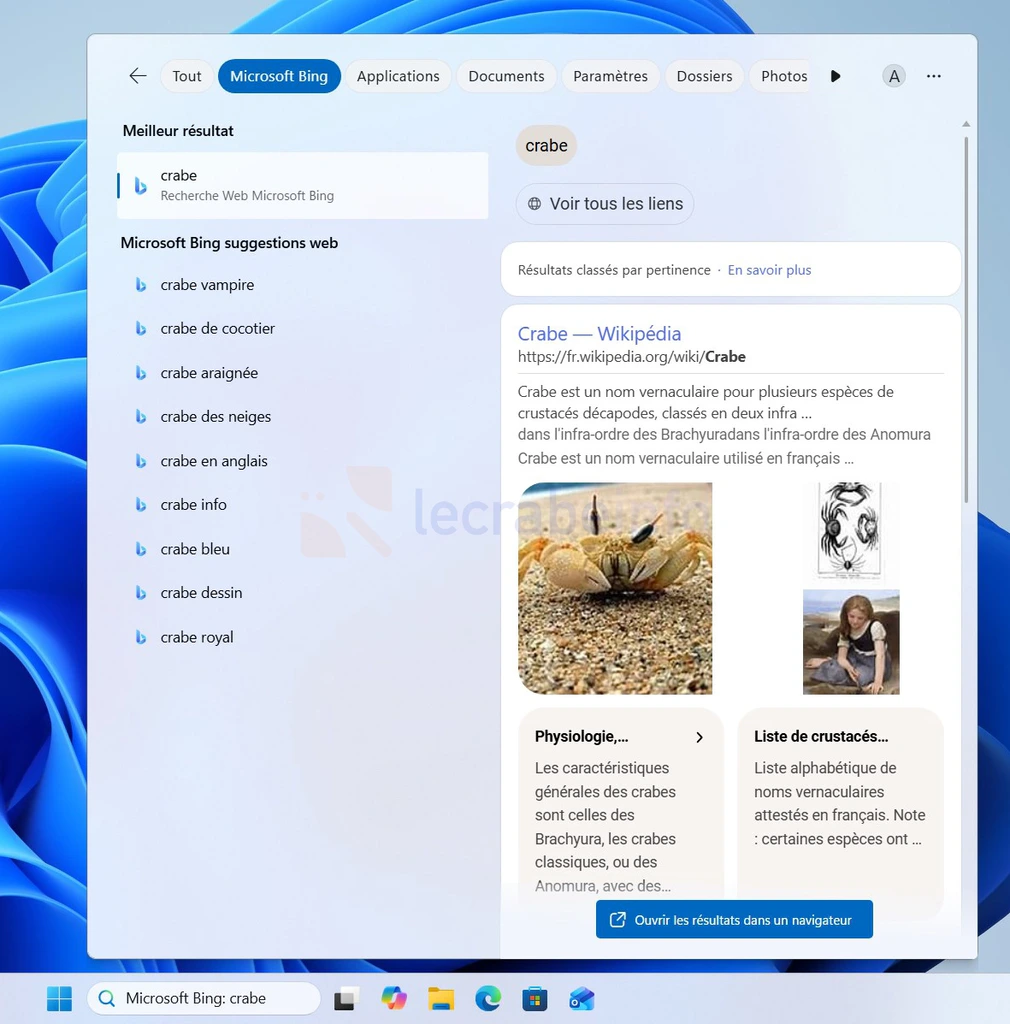
Task: Switch to the Tout tab
Action: point(187,76)
